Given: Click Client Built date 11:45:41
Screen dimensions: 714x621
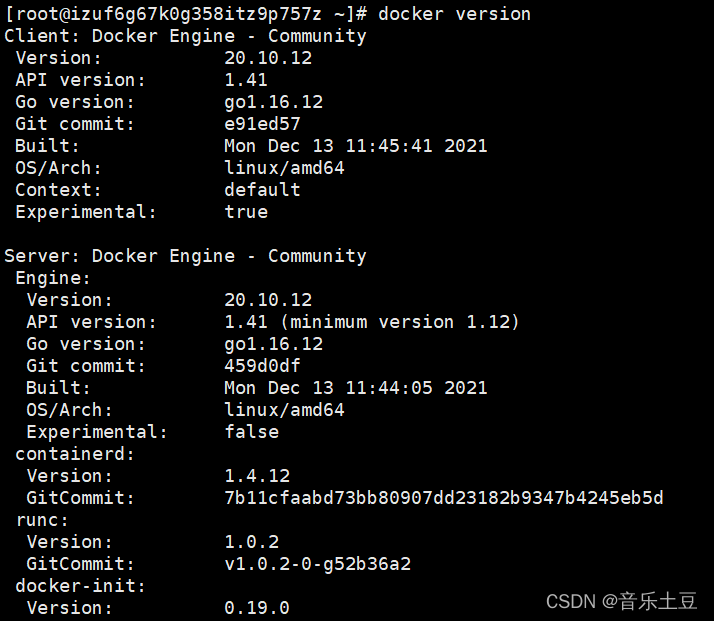Looking at the screenshot, I should (389, 146).
